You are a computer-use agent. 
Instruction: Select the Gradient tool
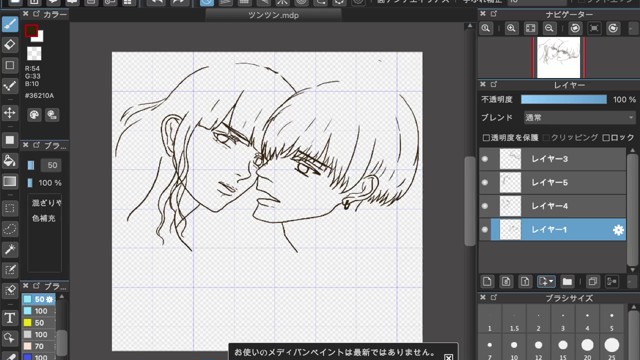click(x=10, y=181)
